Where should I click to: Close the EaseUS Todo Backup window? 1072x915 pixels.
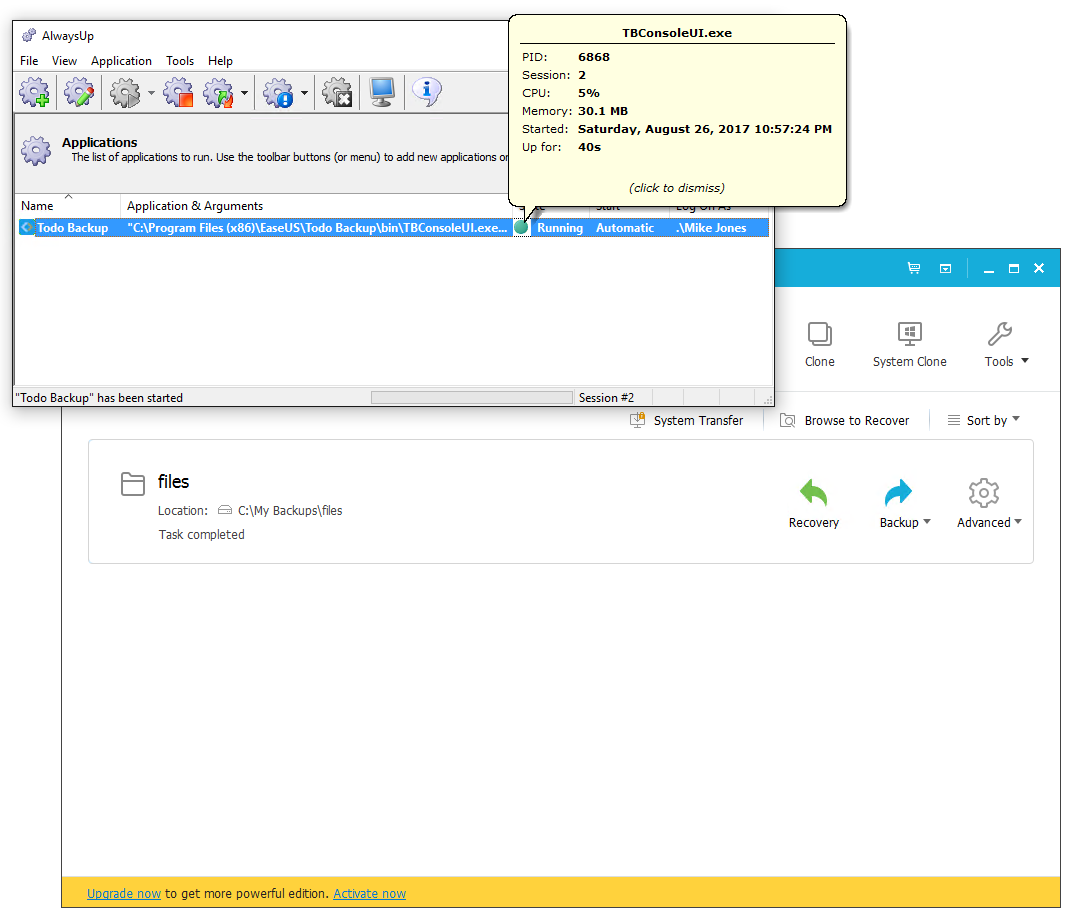point(1039,268)
